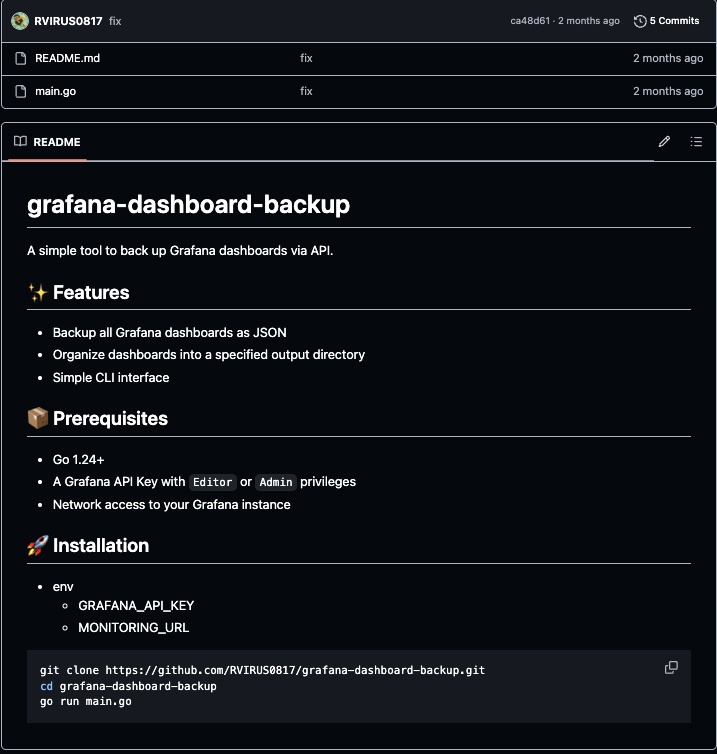Click the main.go file icon
Screen dimensions: 717x754
19,91
